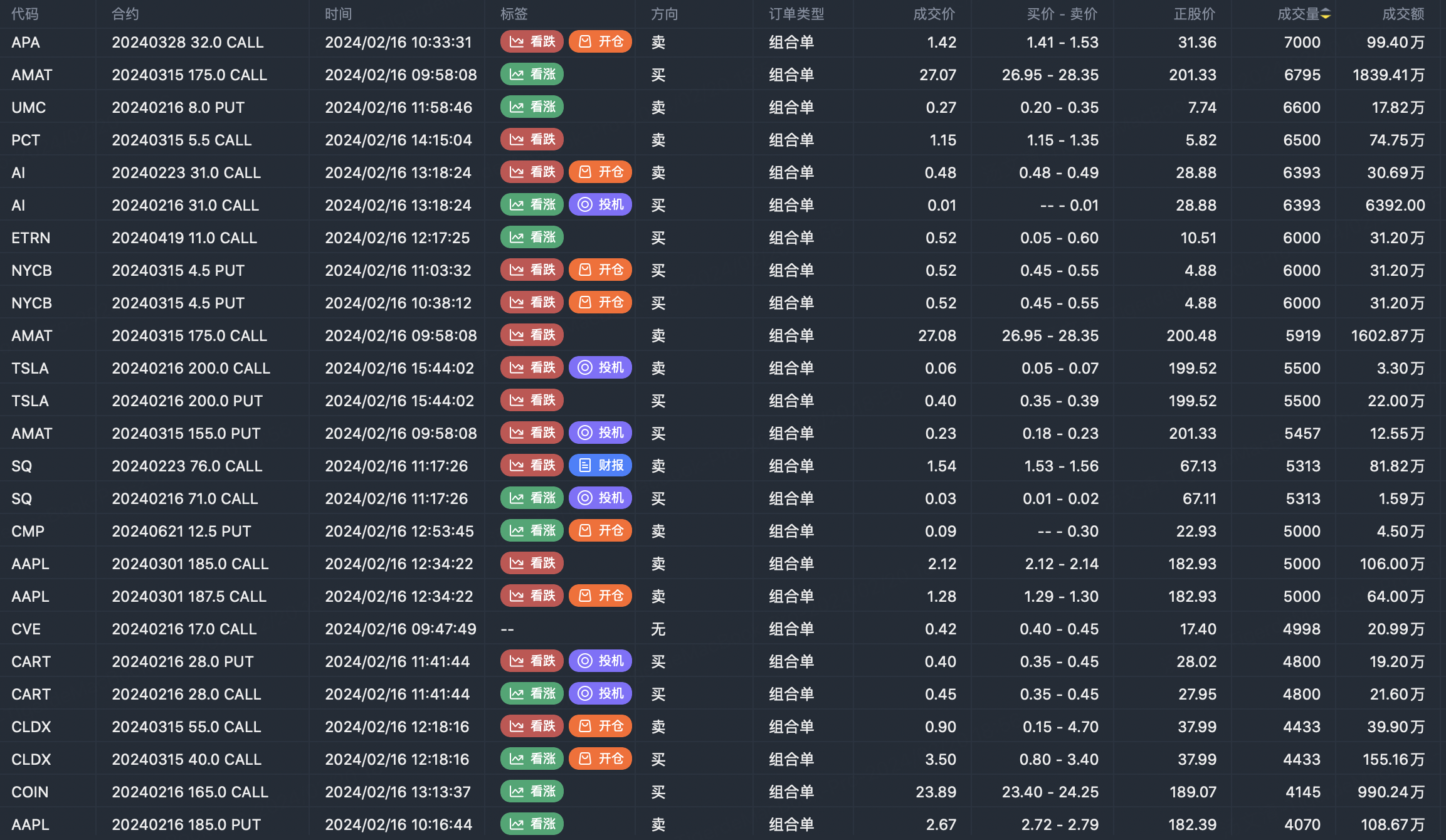
Task: Select the CVE 20240216 17.0 CALL contract
Action: [x=184, y=629]
